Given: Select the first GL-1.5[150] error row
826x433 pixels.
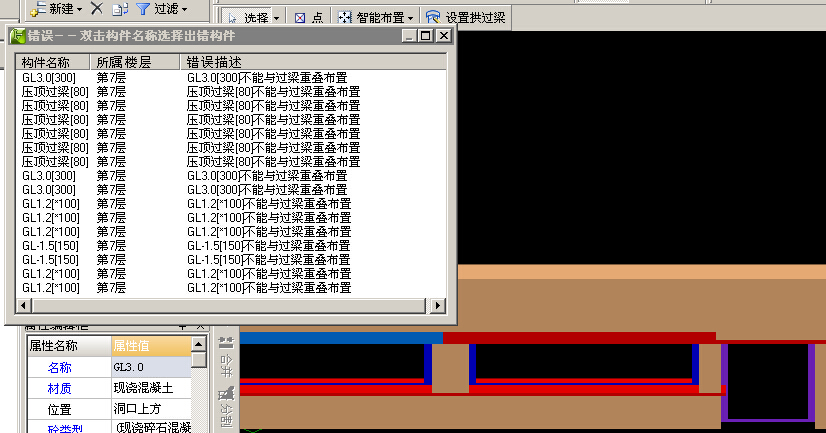Looking at the screenshot, I should (48, 245).
